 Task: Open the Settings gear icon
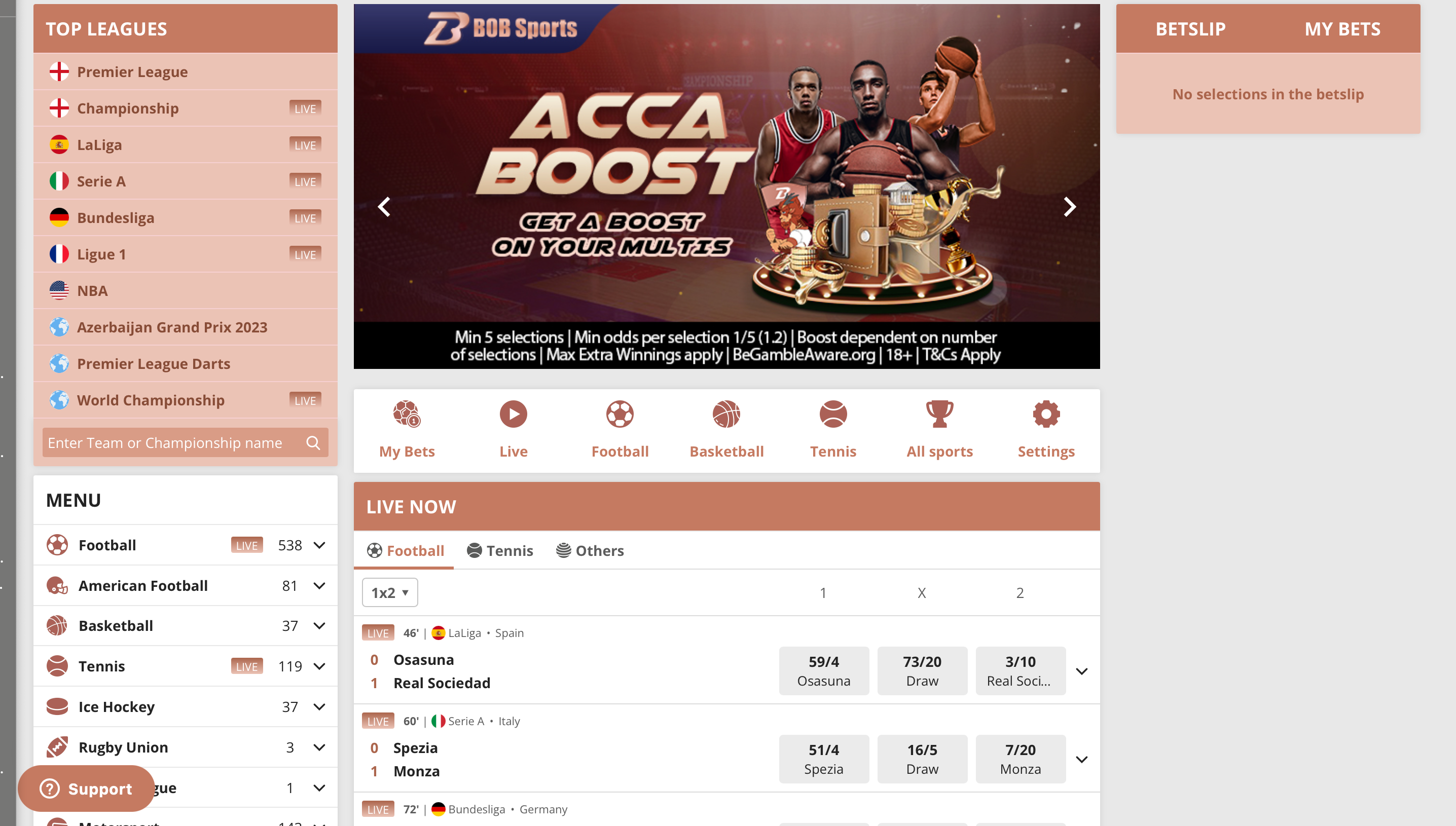point(1046,414)
